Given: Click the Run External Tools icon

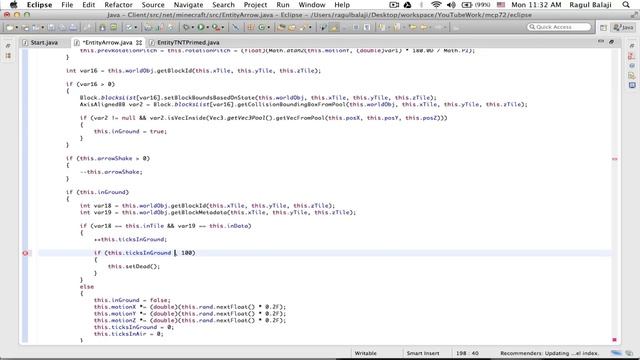Looking at the screenshot, I should [x=216, y=27].
